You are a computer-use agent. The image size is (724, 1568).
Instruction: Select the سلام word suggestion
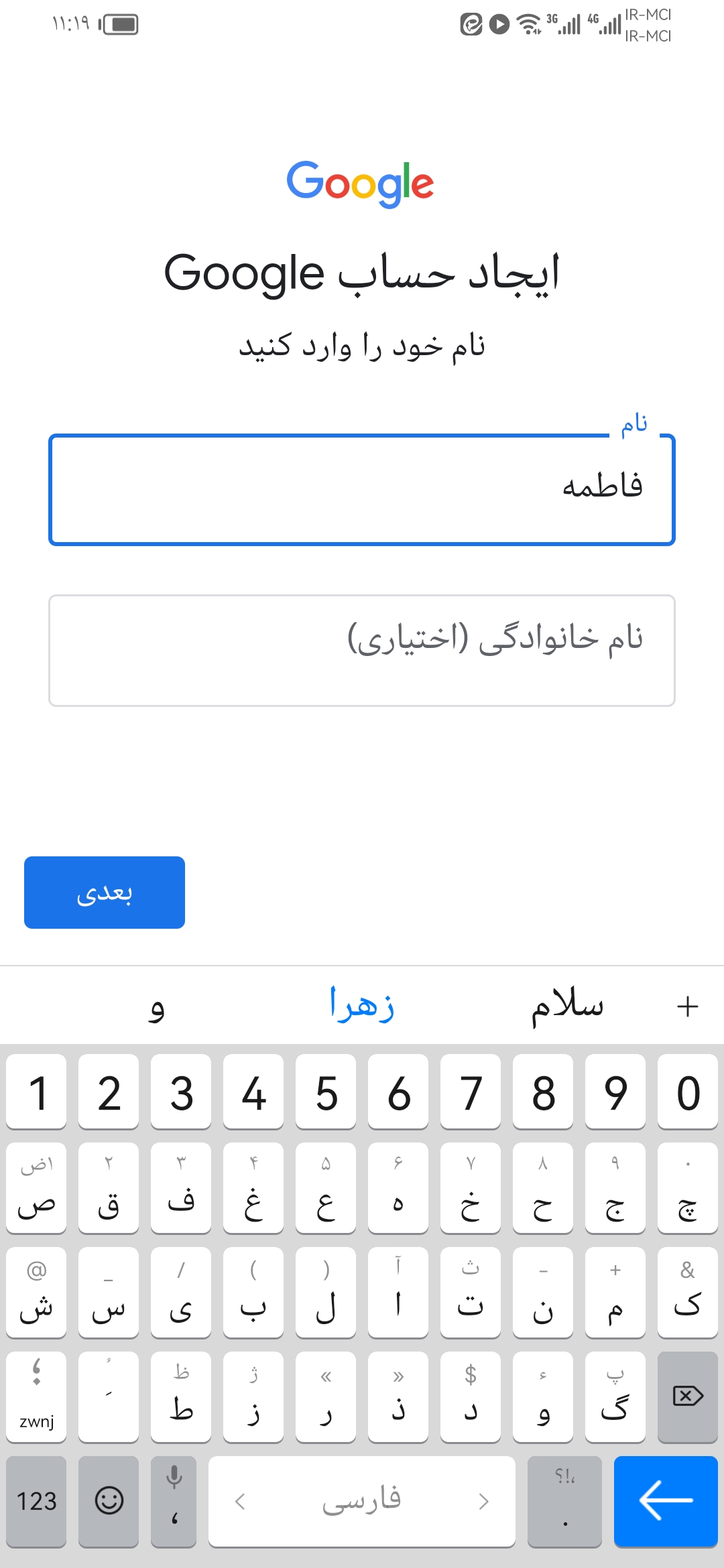coord(567,1006)
